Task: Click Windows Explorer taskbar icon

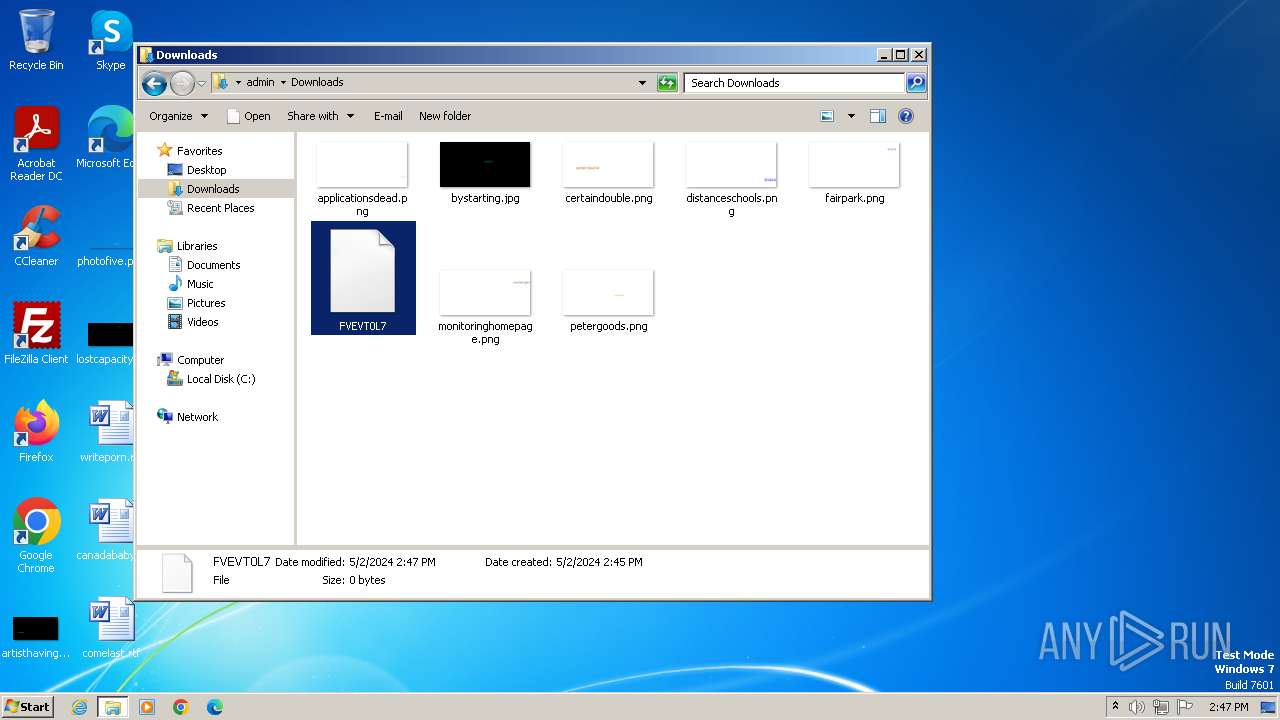Action: (x=113, y=707)
